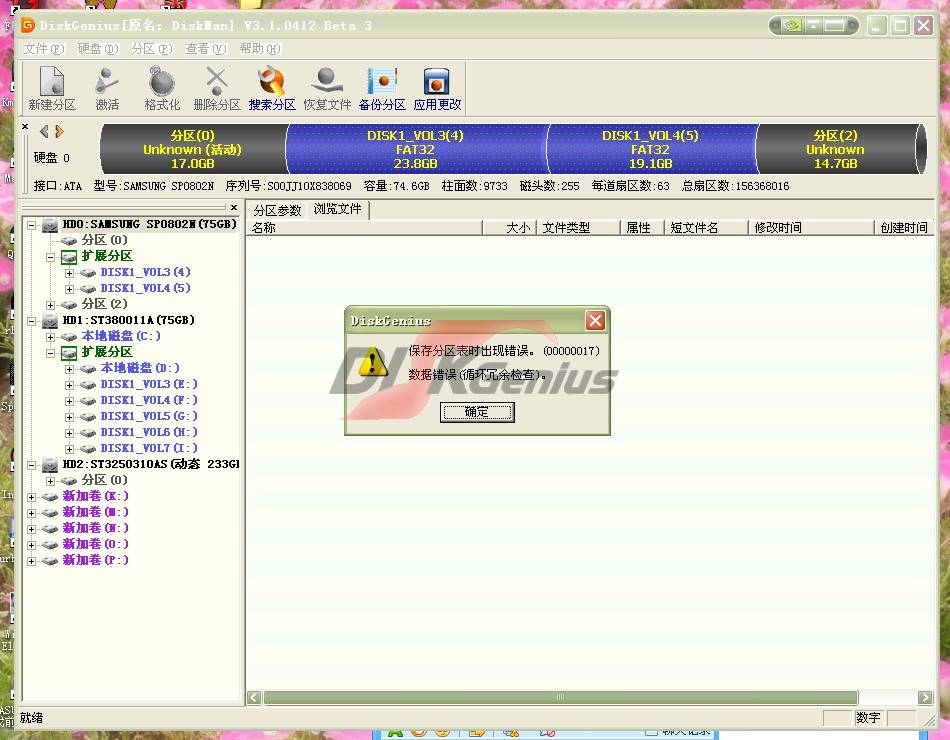Expand 分区 (2) tree node
This screenshot has height=740, width=950.
(50, 305)
